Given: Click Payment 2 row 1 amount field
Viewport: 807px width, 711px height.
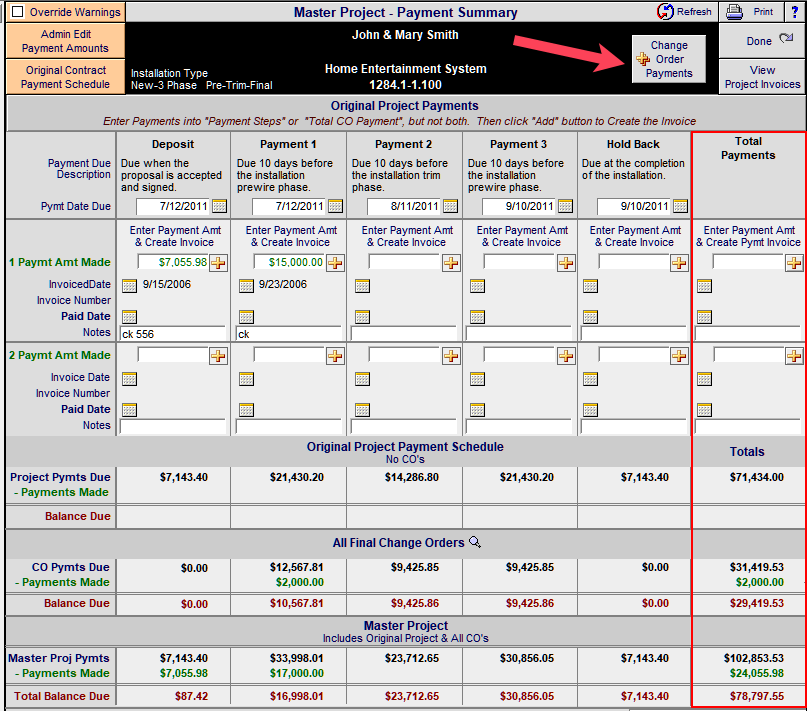Looking at the screenshot, I should point(405,262).
